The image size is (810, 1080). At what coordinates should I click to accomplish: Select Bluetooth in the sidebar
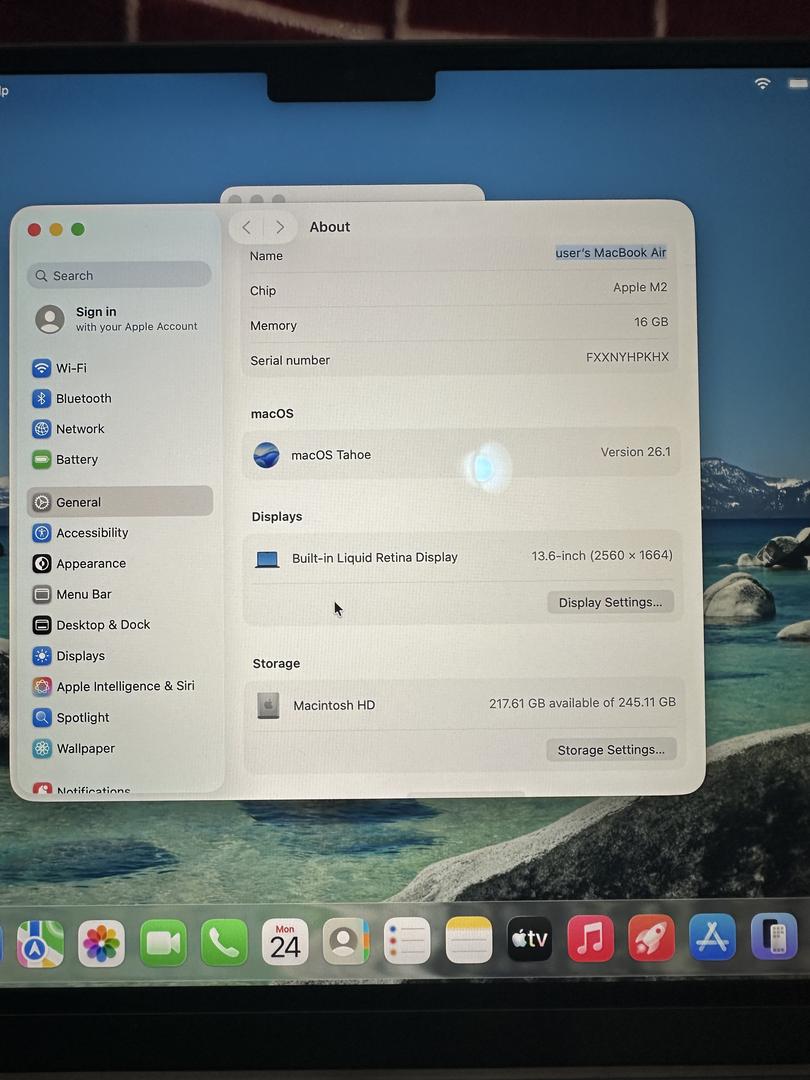[x=83, y=398]
